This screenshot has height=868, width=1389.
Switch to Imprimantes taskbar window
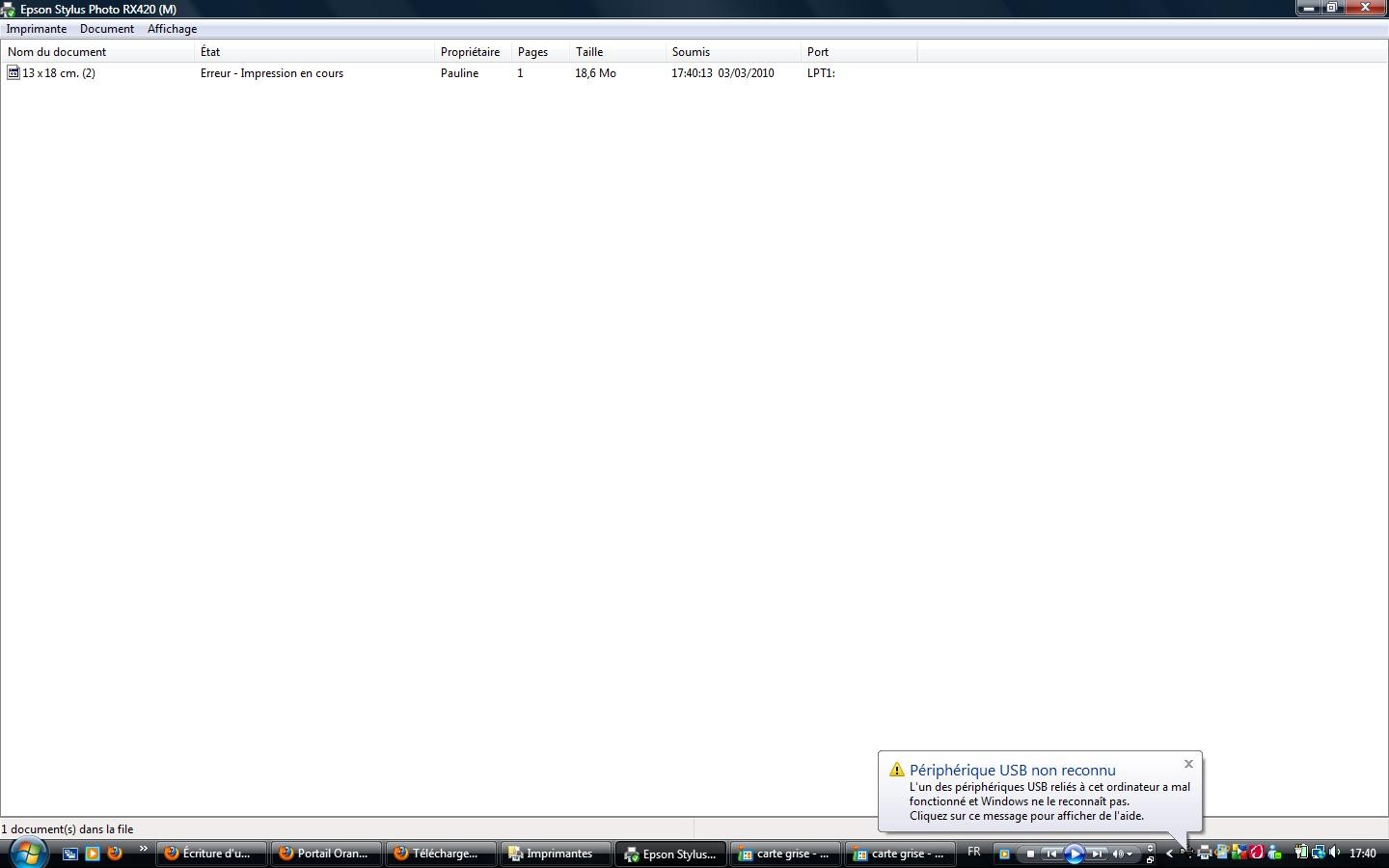pyautogui.click(x=556, y=854)
